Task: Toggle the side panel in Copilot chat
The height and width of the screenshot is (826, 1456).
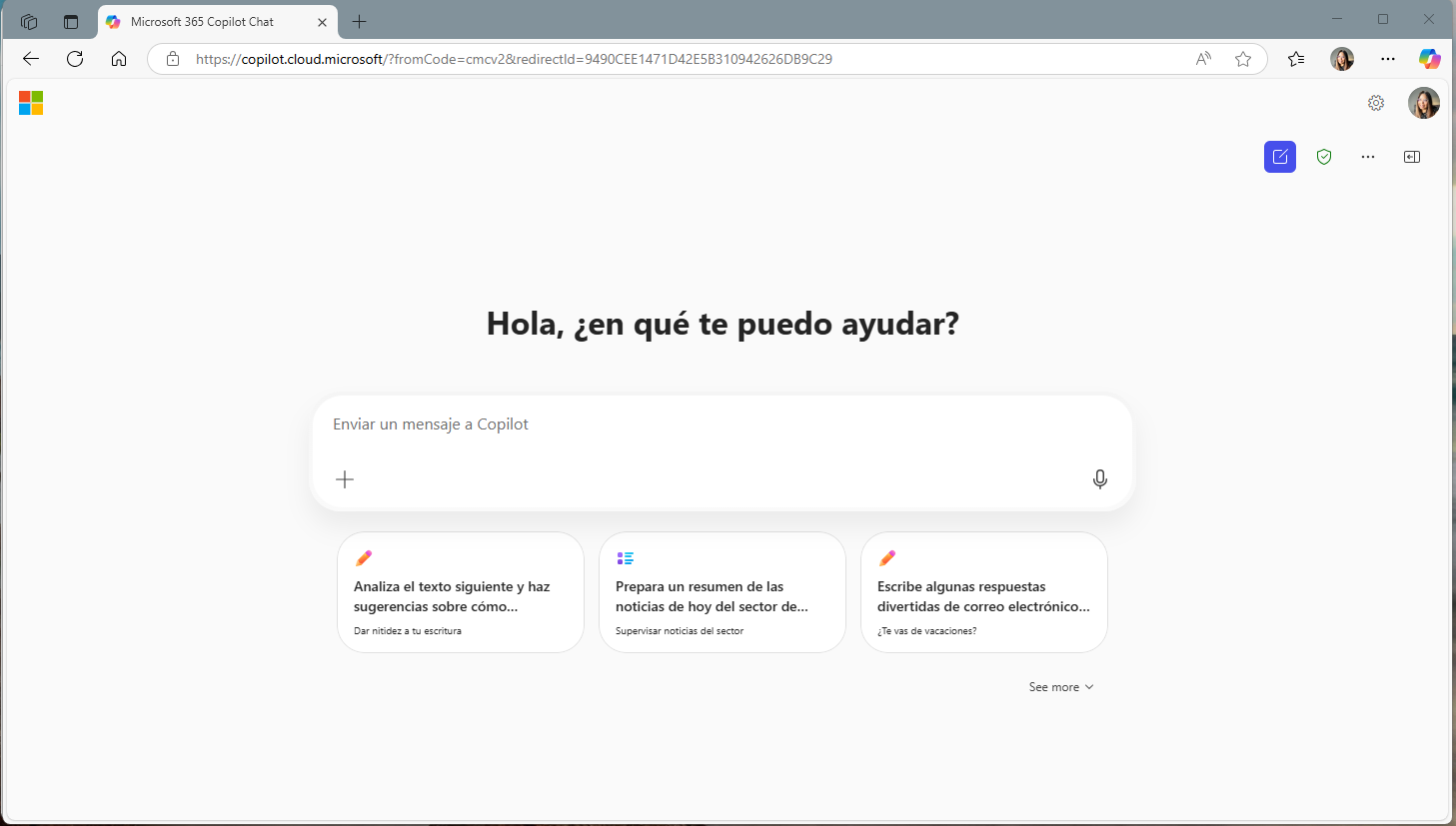Action: (x=1412, y=157)
